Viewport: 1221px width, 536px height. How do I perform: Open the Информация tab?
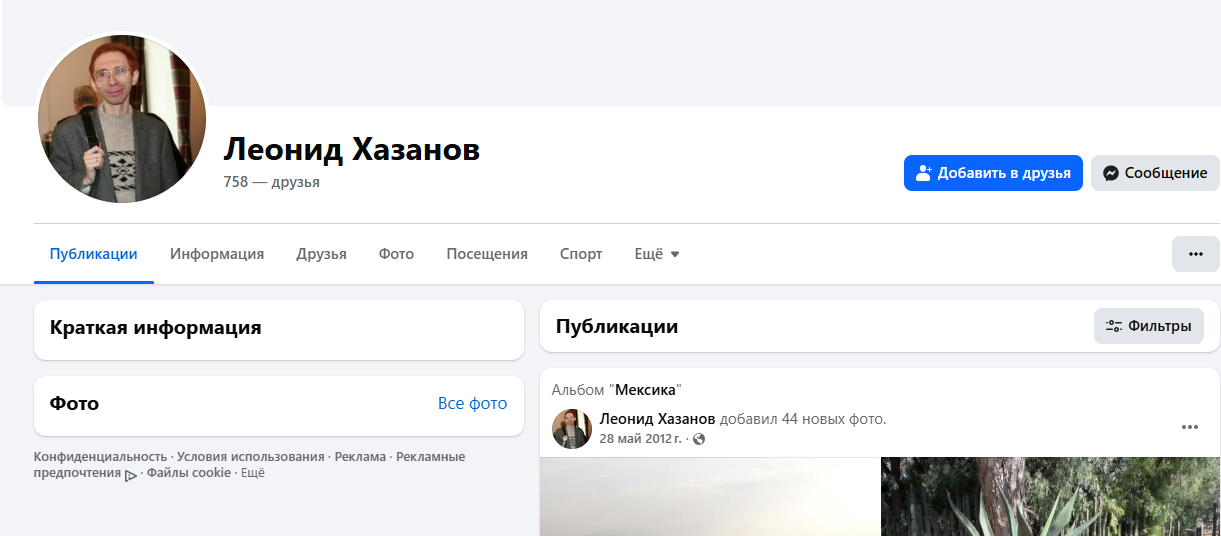click(217, 254)
